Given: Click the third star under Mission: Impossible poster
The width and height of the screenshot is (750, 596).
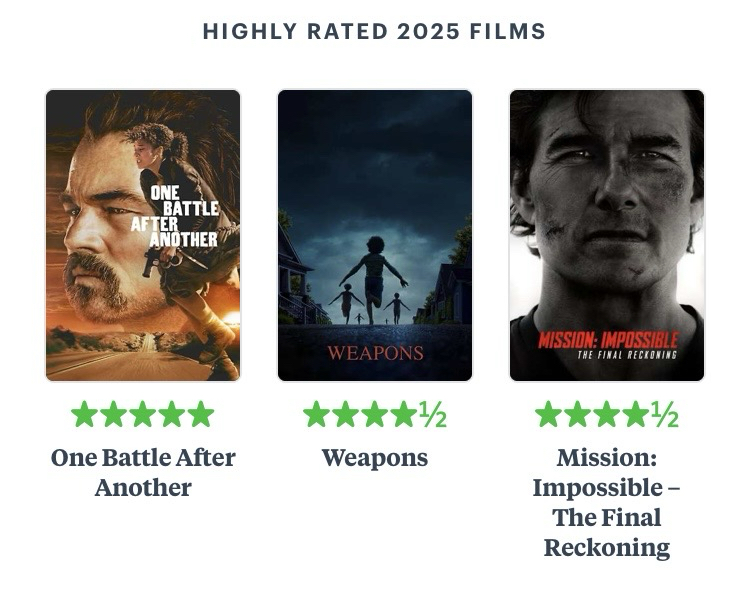Looking at the screenshot, I should point(607,414).
